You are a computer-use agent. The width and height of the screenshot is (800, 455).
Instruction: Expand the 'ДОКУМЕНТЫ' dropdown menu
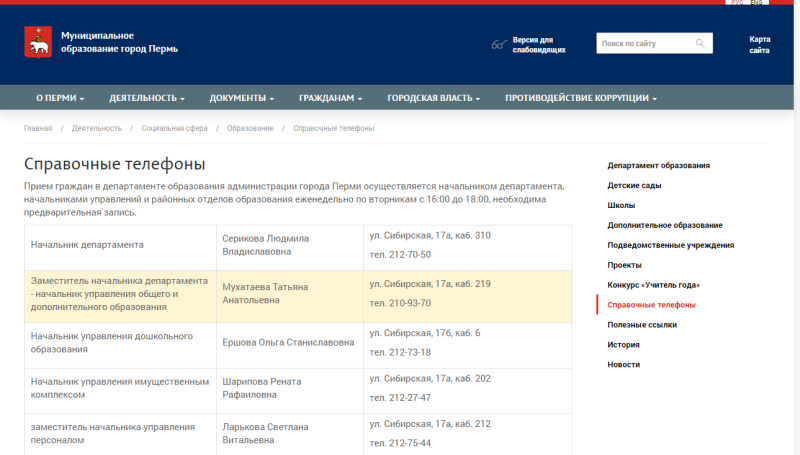tap(242, 98)
